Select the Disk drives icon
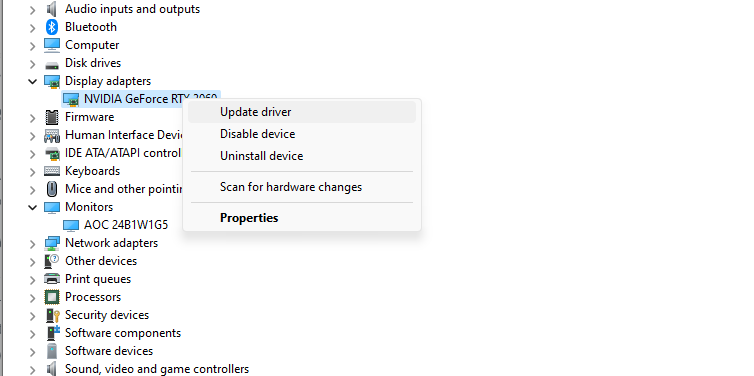 [x=51, y=64]
